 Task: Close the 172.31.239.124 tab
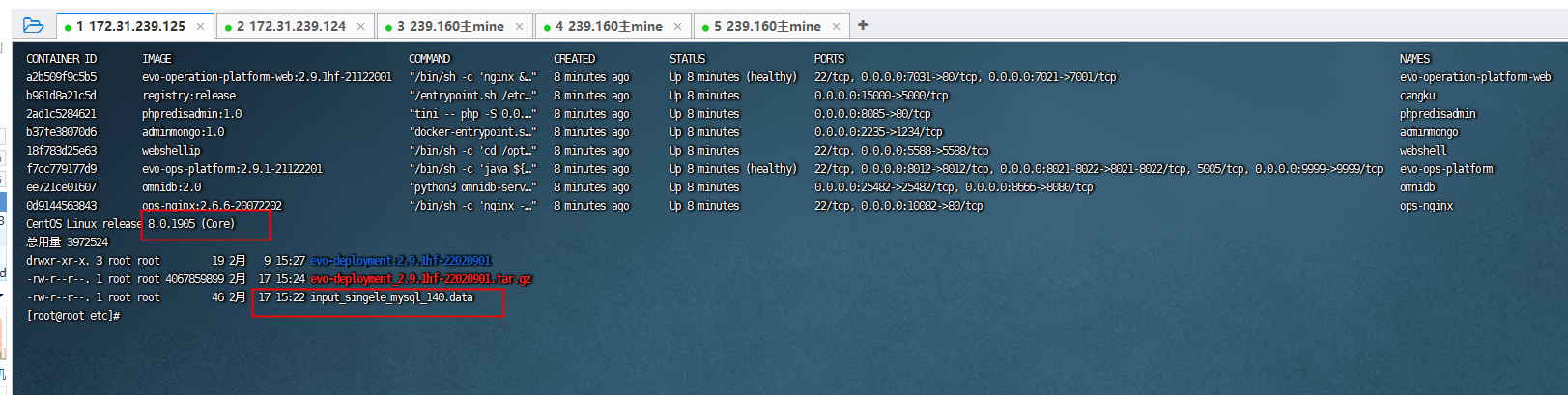click(360, 26)
